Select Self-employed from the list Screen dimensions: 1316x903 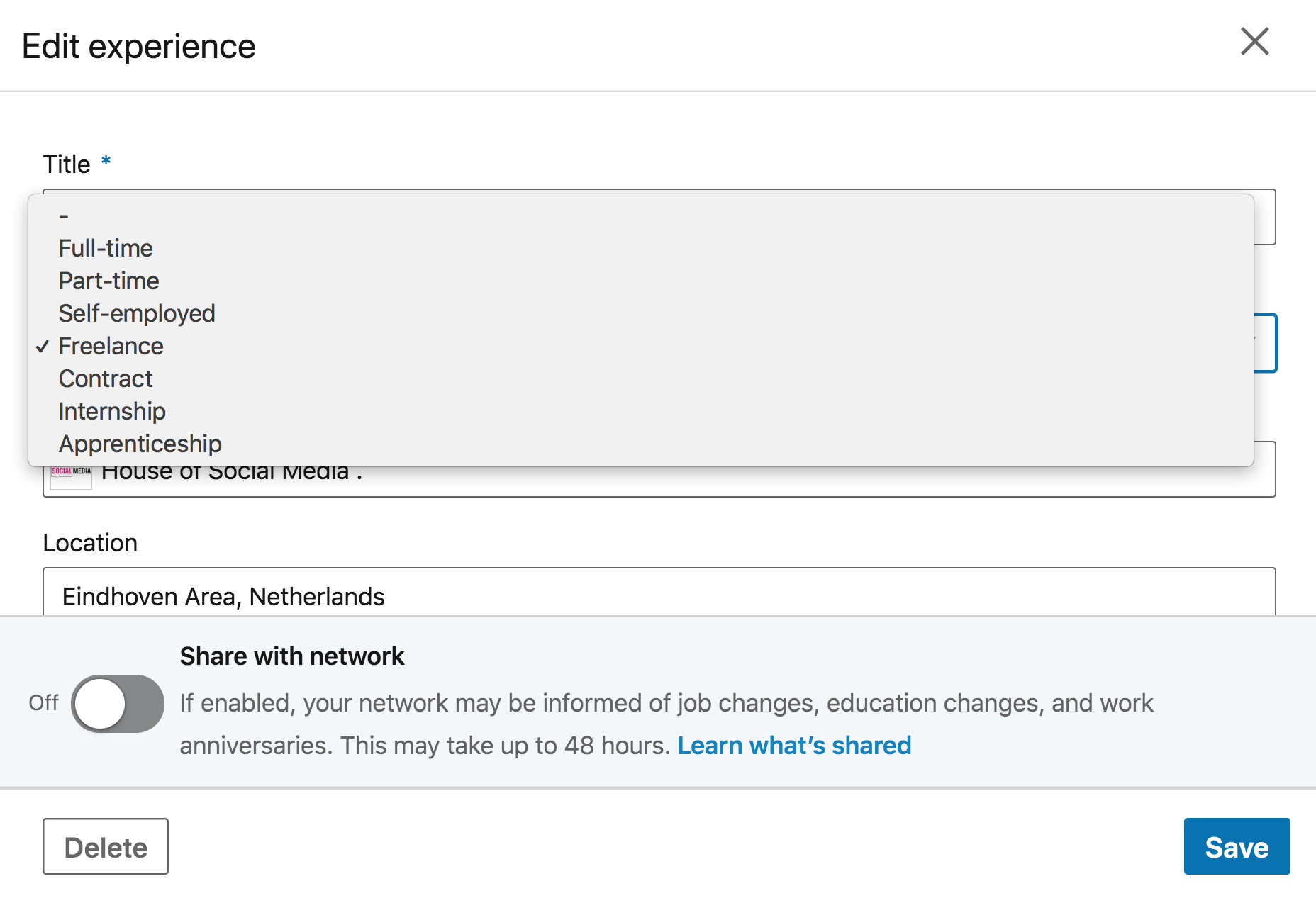(x=137, y=314)
